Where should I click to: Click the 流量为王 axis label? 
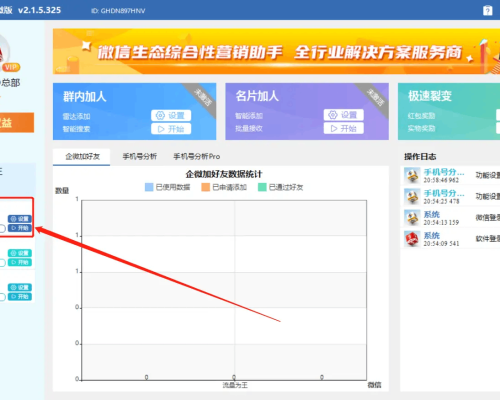pos(235,385)
